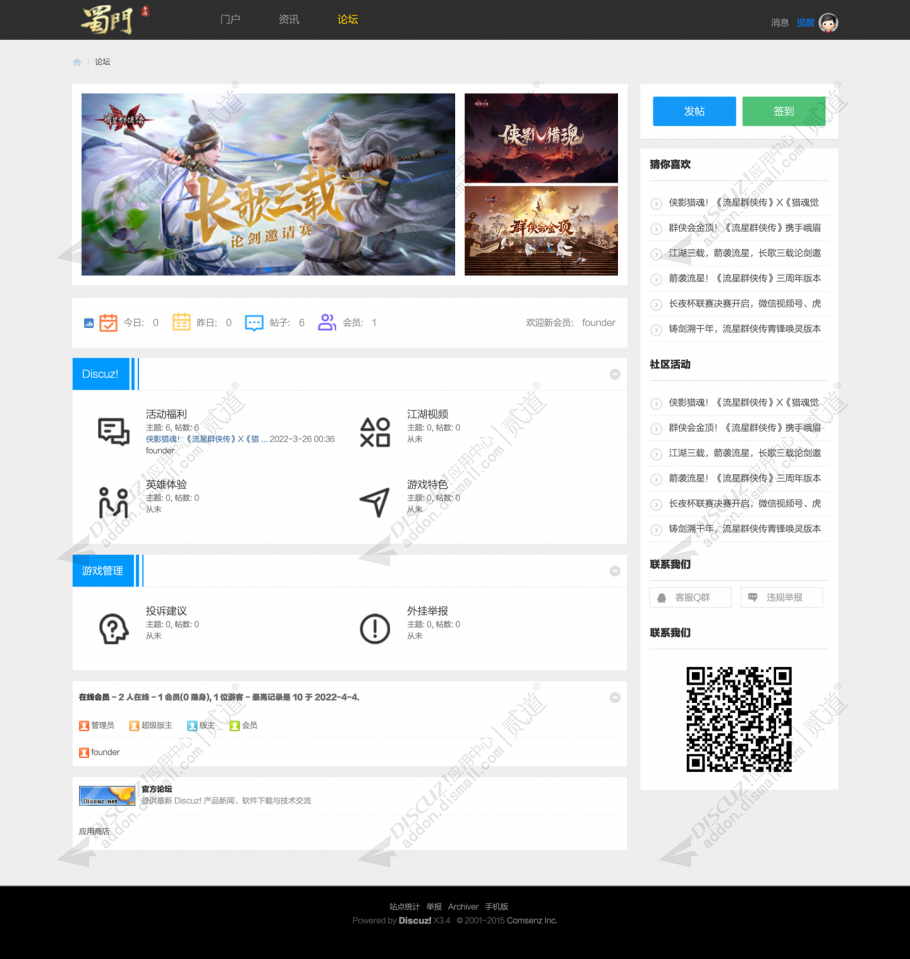Click the 超级版主 legend icon
This screenshot has width=910, height=959.
pyautogui.click(x=134, y=725)
